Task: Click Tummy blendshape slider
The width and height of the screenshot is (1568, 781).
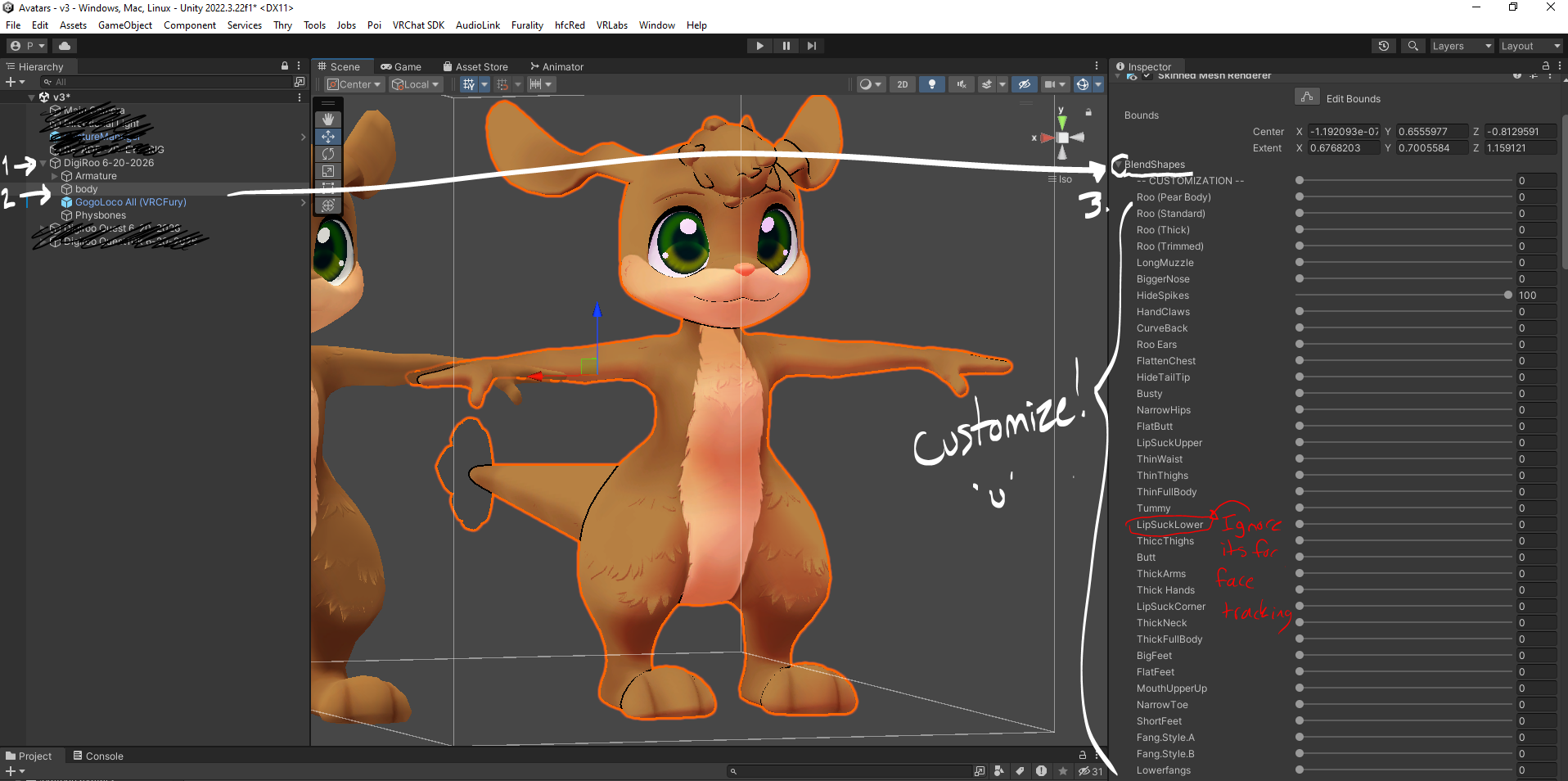Action: tap(1404, 508)
